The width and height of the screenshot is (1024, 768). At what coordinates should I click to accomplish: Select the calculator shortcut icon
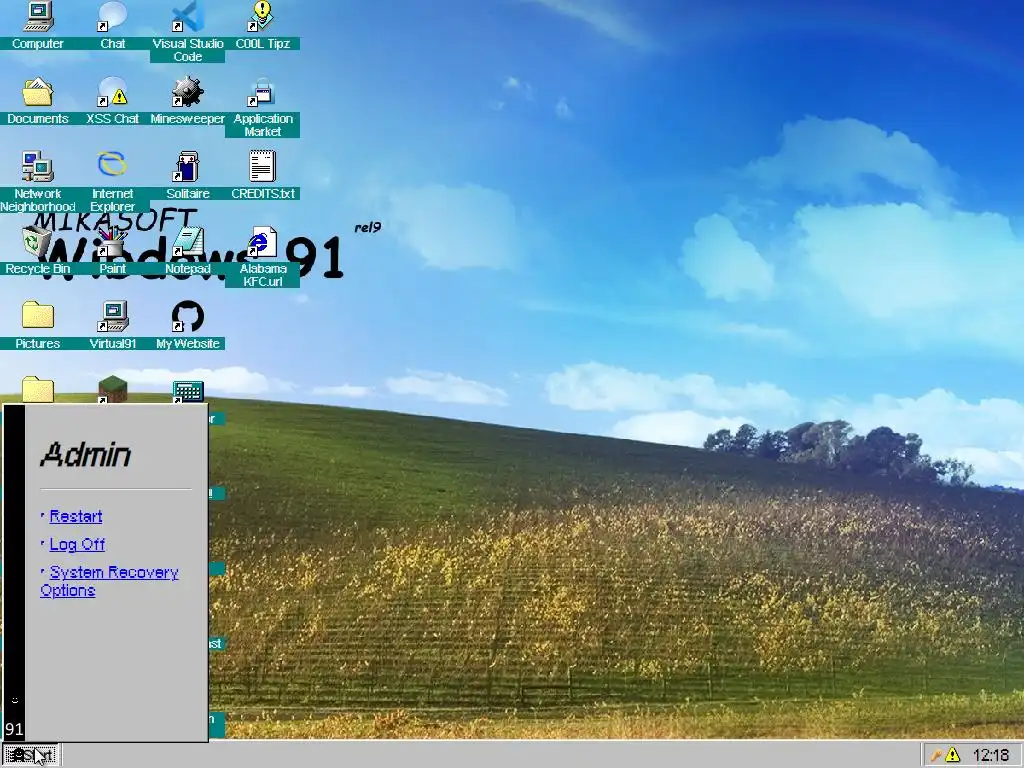[188, 391]
